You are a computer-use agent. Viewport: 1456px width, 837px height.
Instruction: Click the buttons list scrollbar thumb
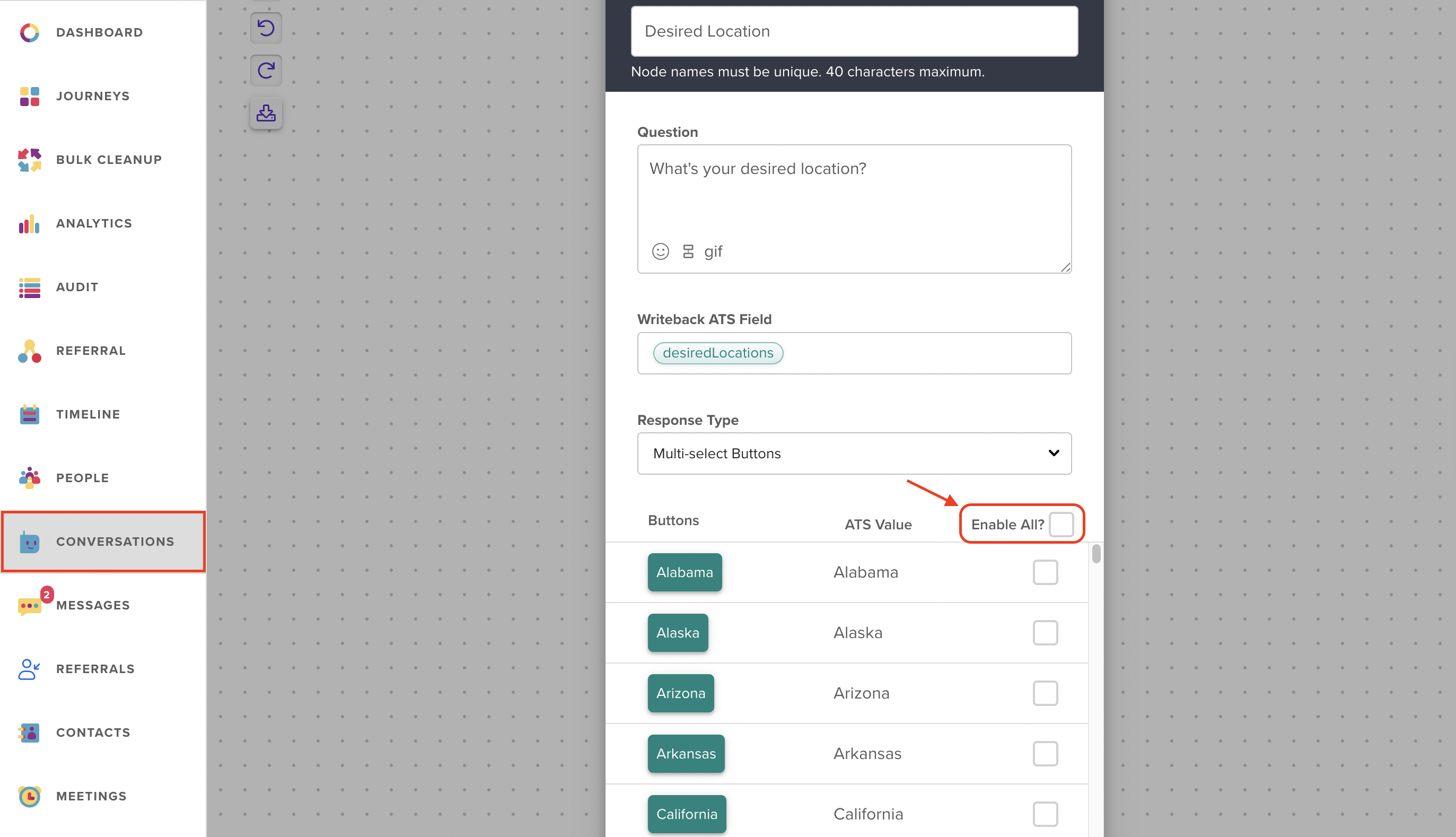click(1096, 554)
